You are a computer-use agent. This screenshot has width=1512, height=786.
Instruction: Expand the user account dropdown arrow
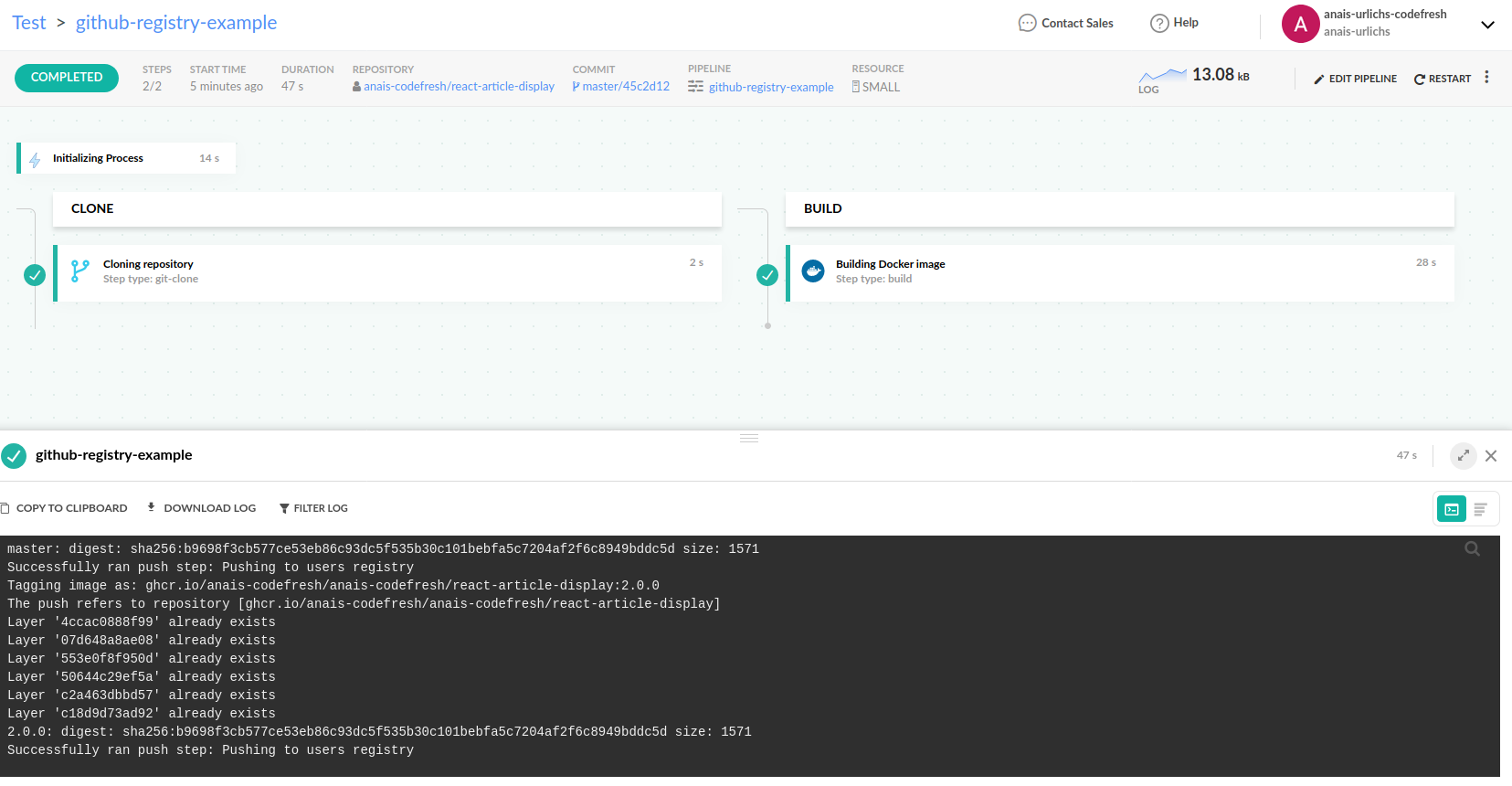(1487, 25)
